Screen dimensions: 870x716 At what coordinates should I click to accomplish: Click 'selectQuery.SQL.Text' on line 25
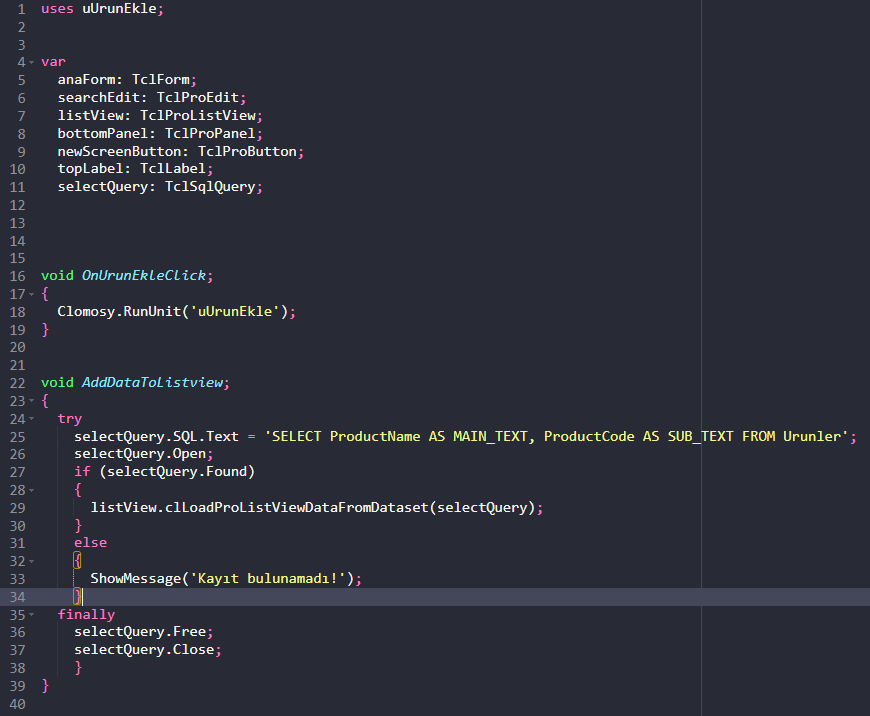(156, 436)
